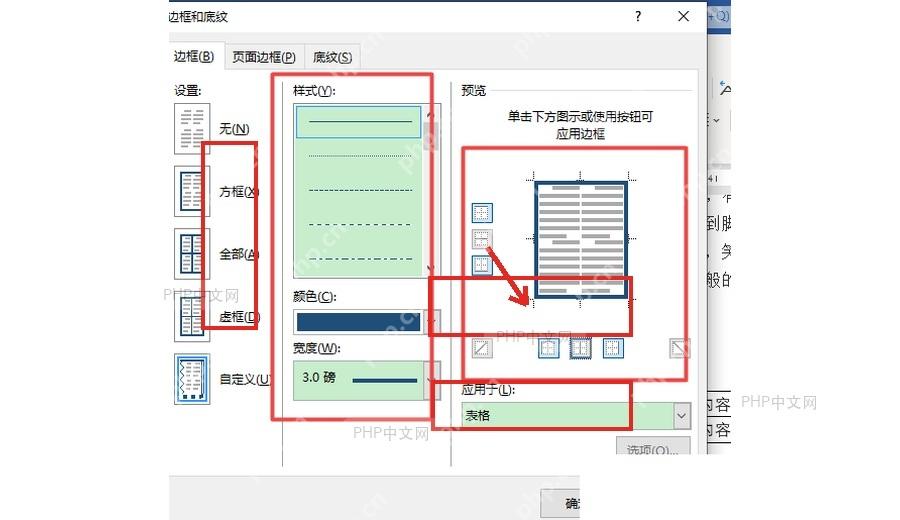Click the 预览 group label
The height and width of the screenshot is (520, 900).
coord(474,90)
